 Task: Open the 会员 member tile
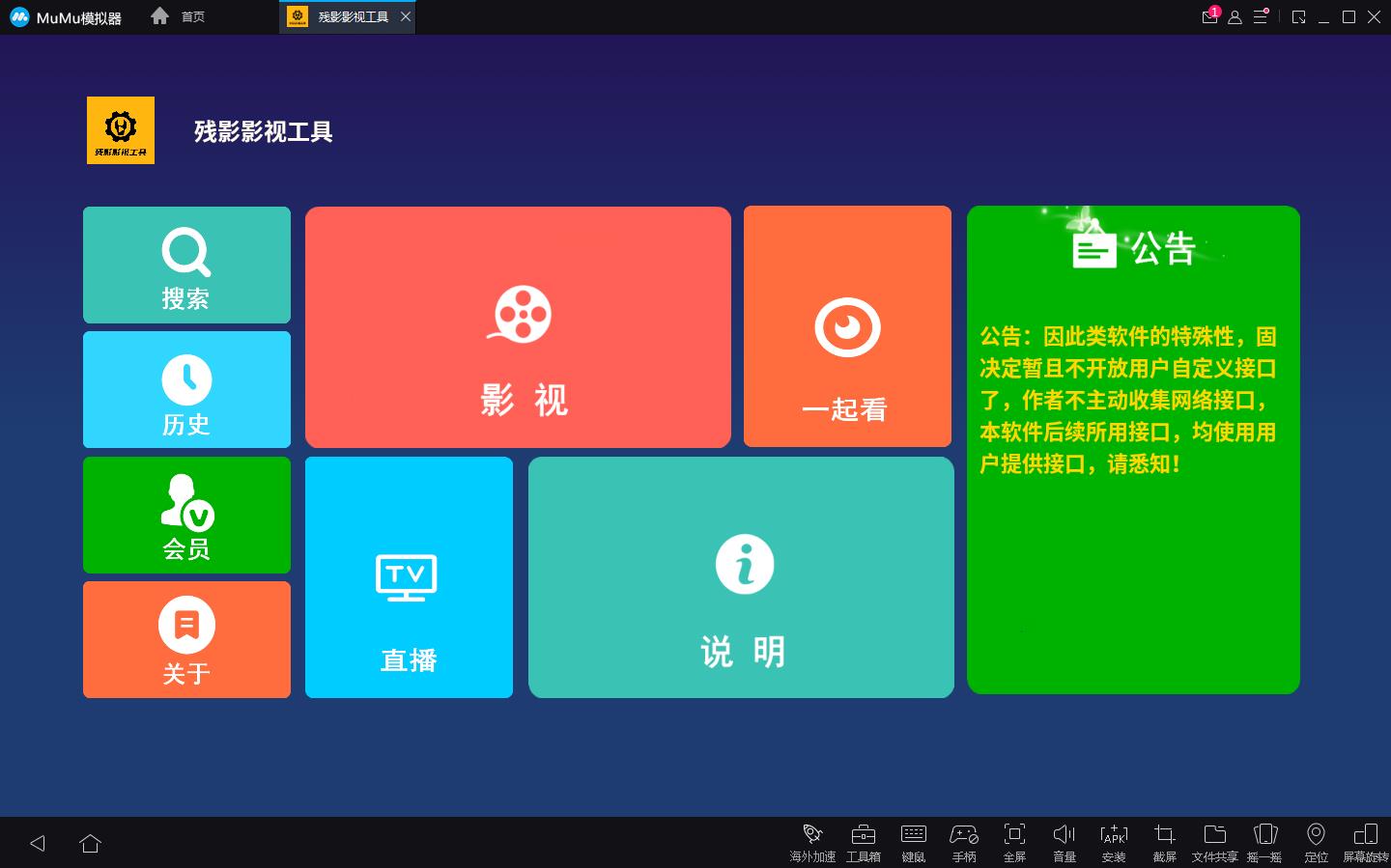click(186, 515)
